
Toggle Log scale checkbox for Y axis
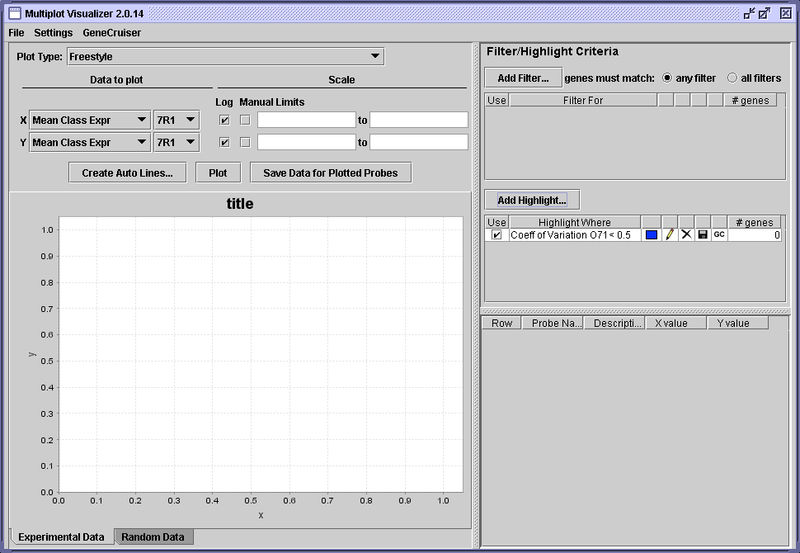pyautogui.click(x=224, y=142)
